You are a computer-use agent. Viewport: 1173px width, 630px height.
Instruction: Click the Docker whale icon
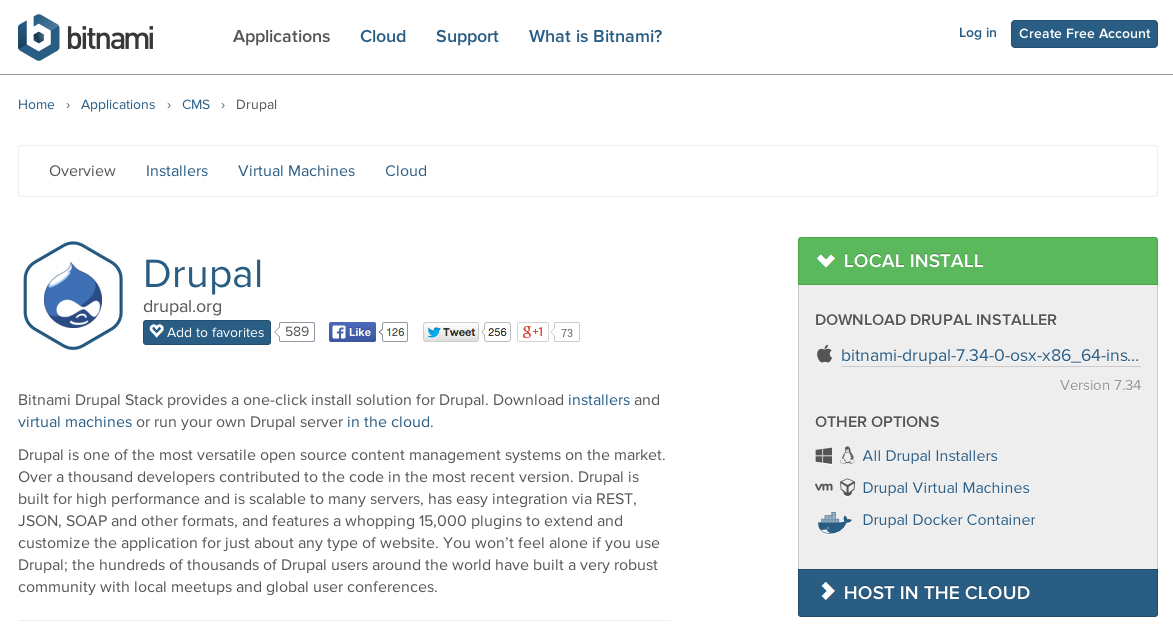point(834,522)
